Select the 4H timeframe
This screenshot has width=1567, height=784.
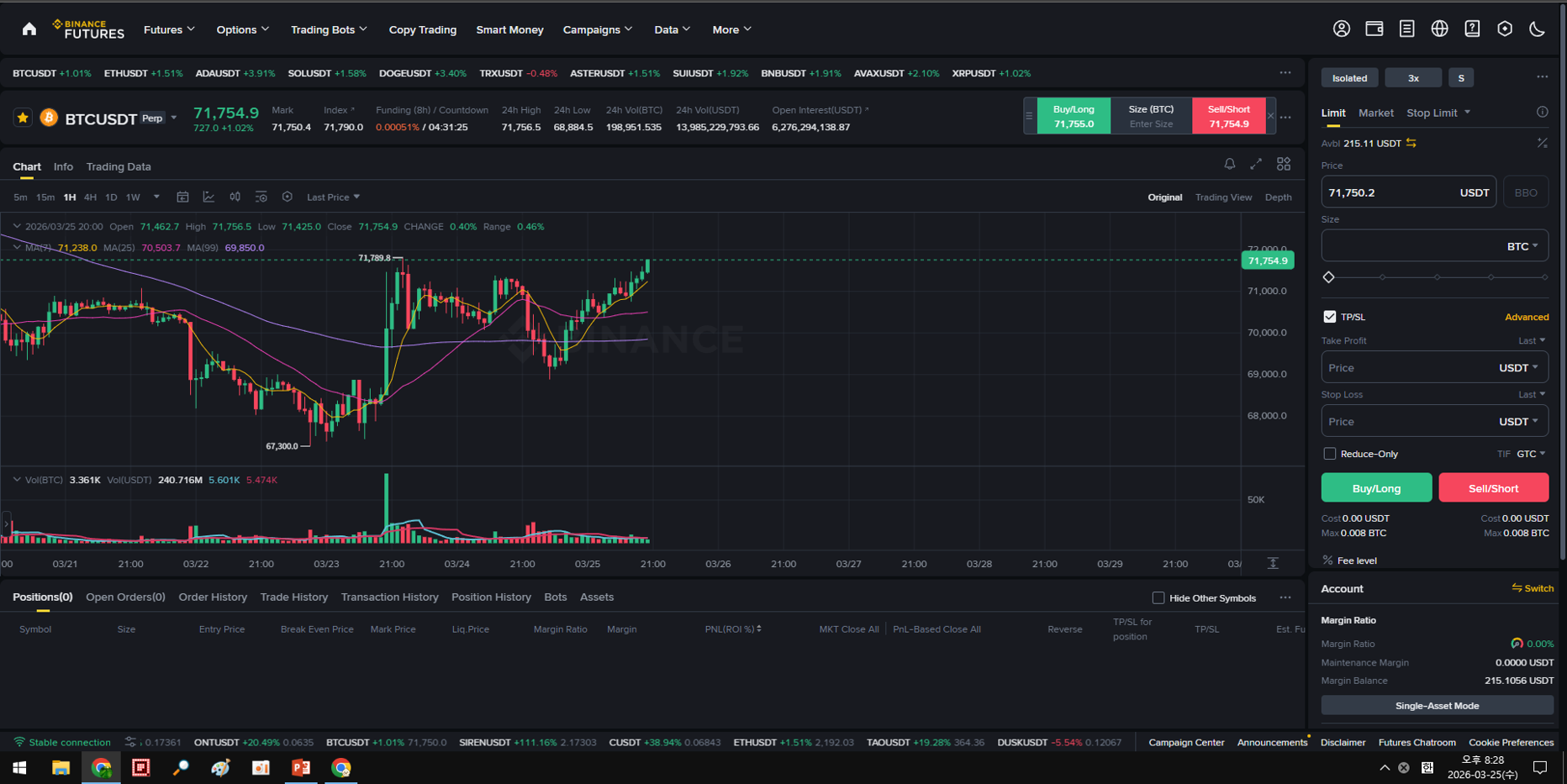(x=90, y=197)
